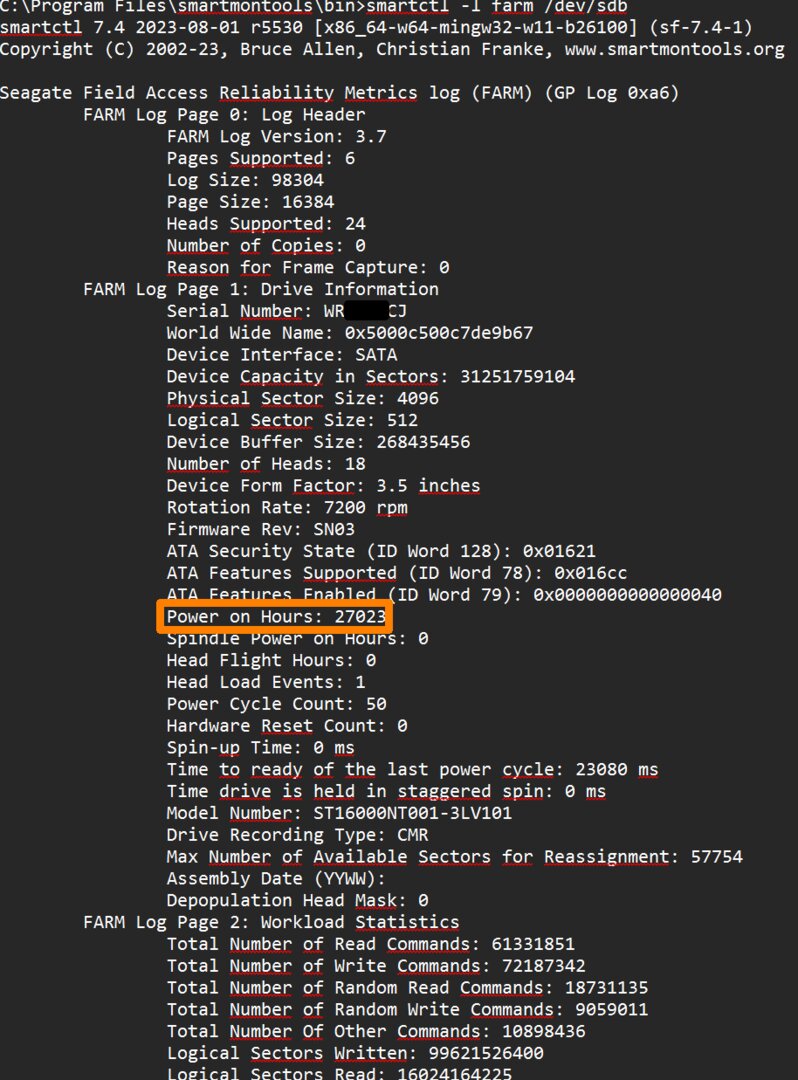Image resolution: width=798 pixels, height=1080 pixels.
Task: Click the Model Number ST16000NT001-3LV101 line
Action: [x=339, y=813]
